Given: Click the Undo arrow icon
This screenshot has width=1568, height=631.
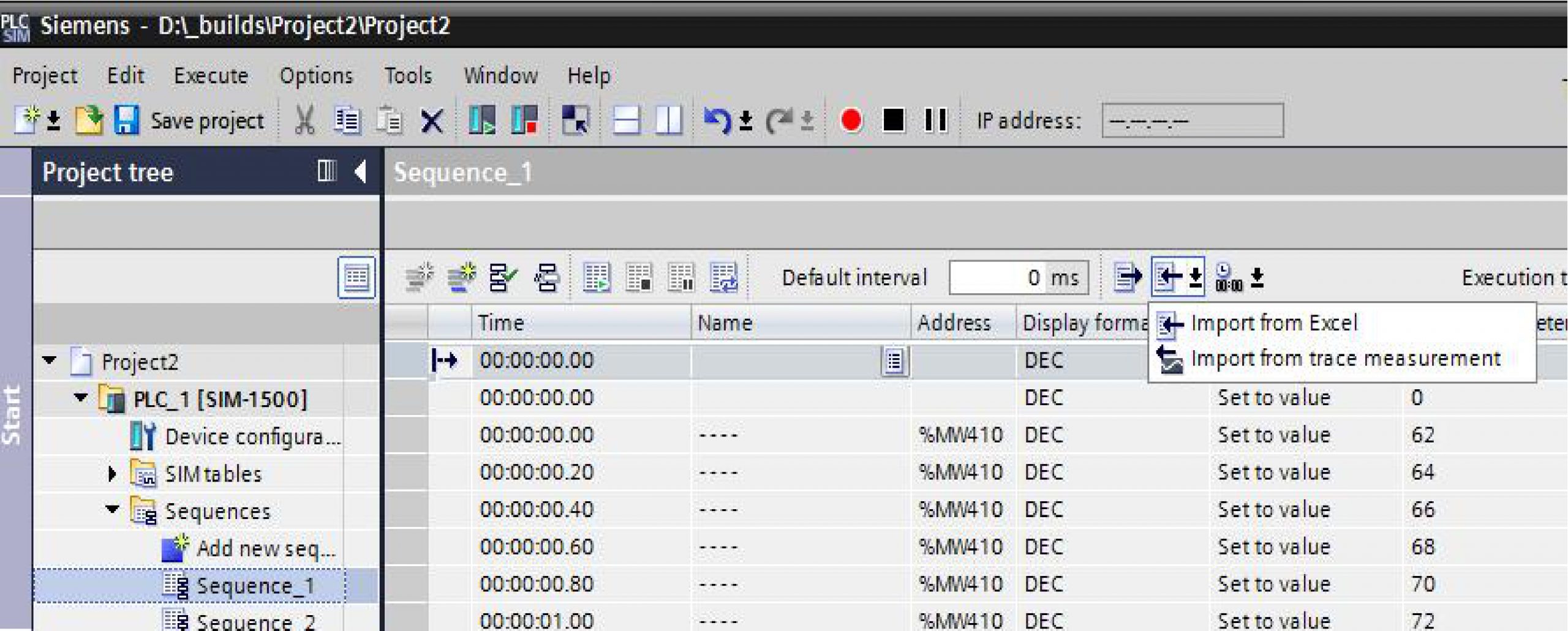Looking at the screenshot, I should [717, 120].
